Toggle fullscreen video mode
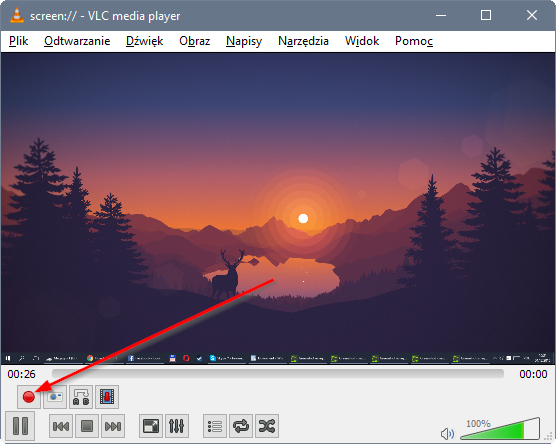556x444 pixels. point(151,426)
